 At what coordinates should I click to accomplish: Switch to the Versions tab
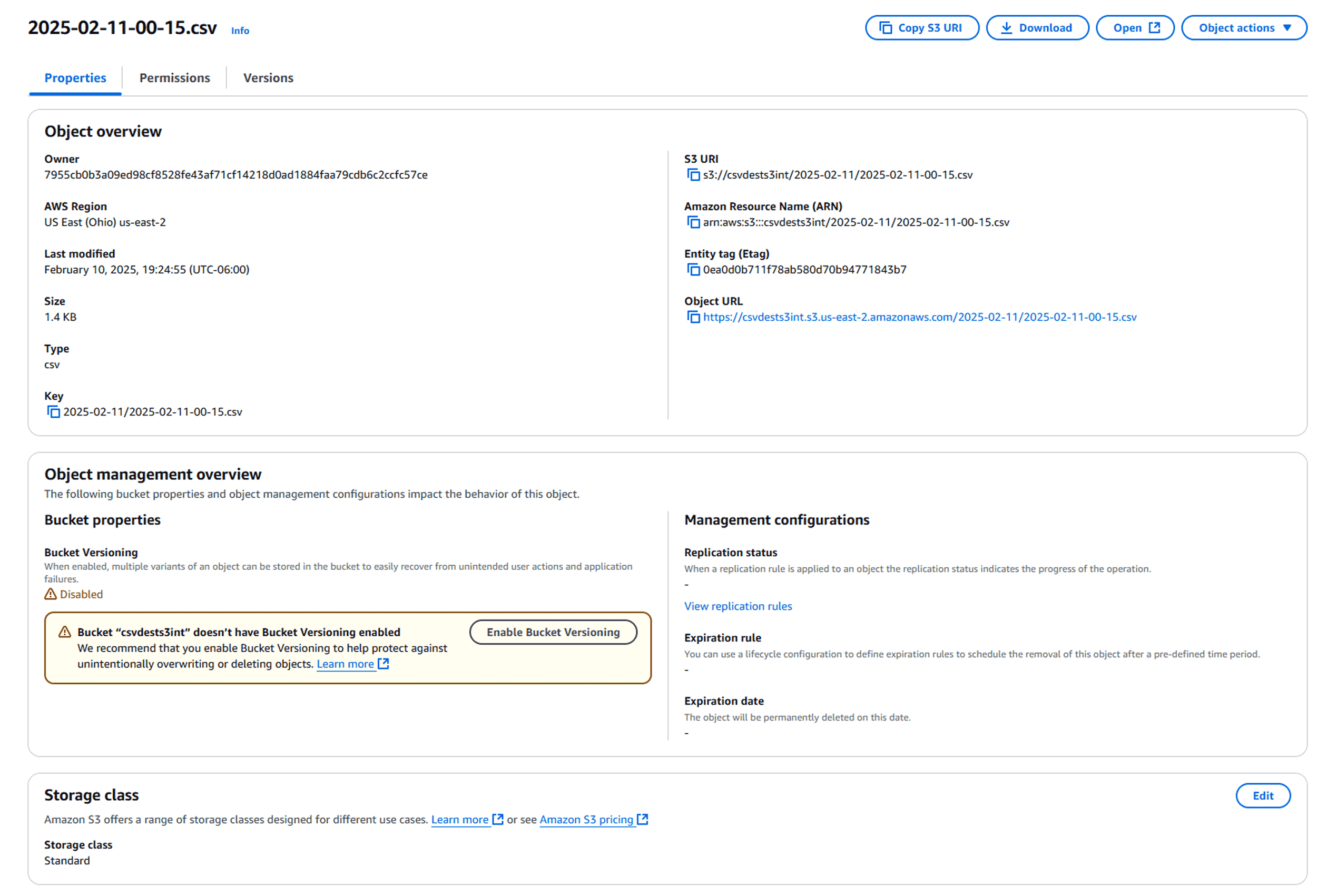(x=268, y=78)
